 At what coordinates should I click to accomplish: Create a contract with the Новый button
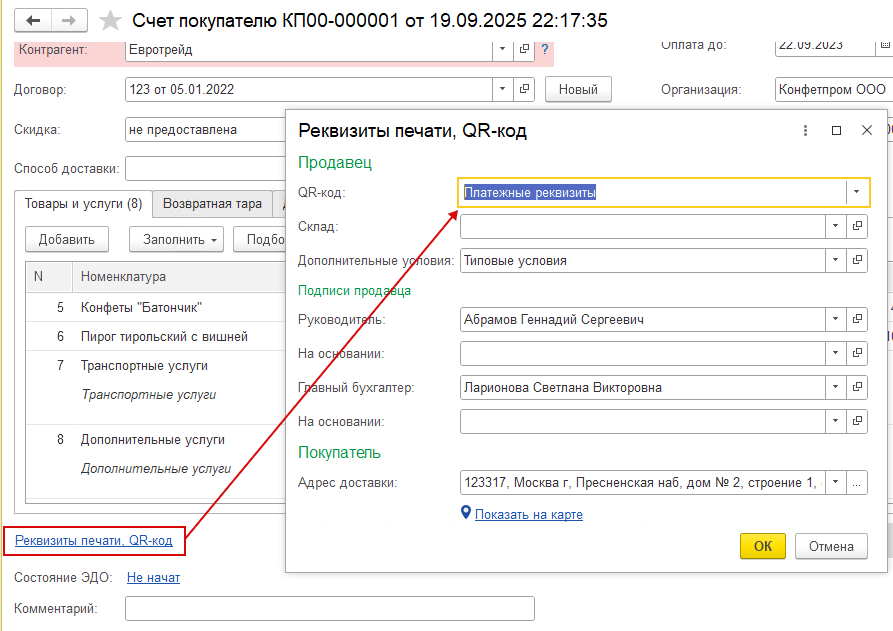tap(578, 89)
